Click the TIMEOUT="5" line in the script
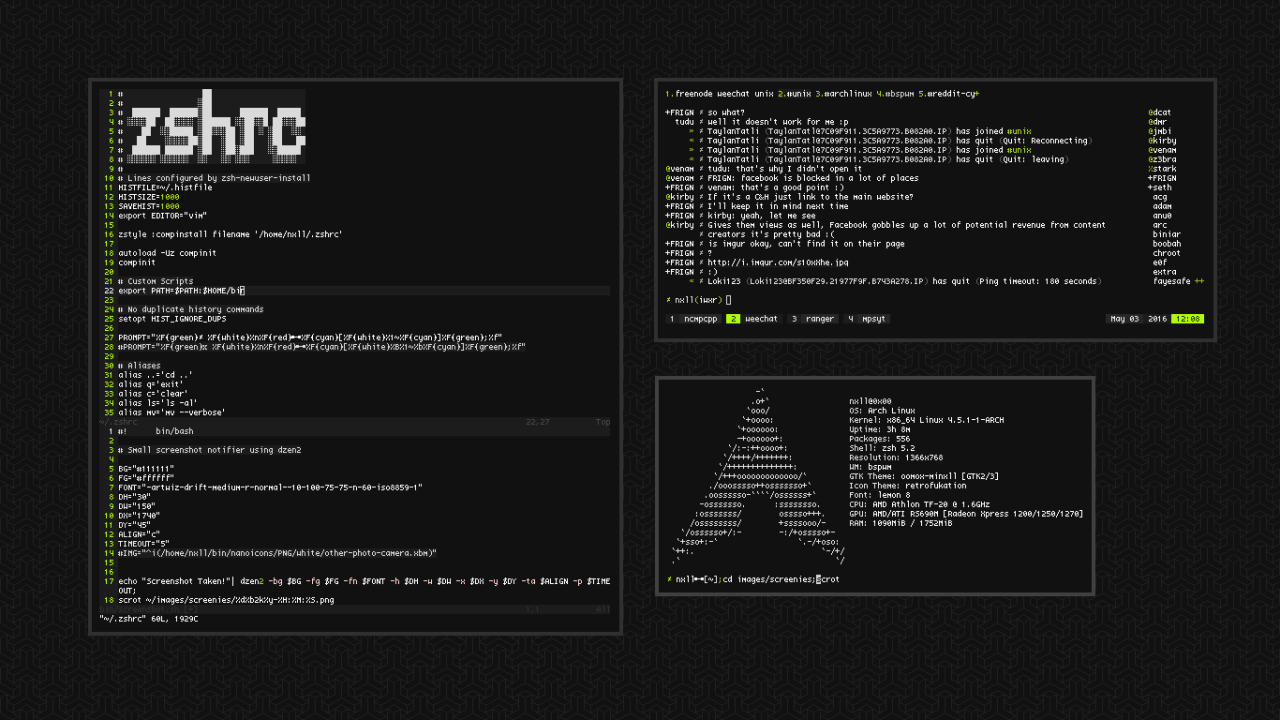The height and width of the screenshot is (720, 1280). point(144,543)
